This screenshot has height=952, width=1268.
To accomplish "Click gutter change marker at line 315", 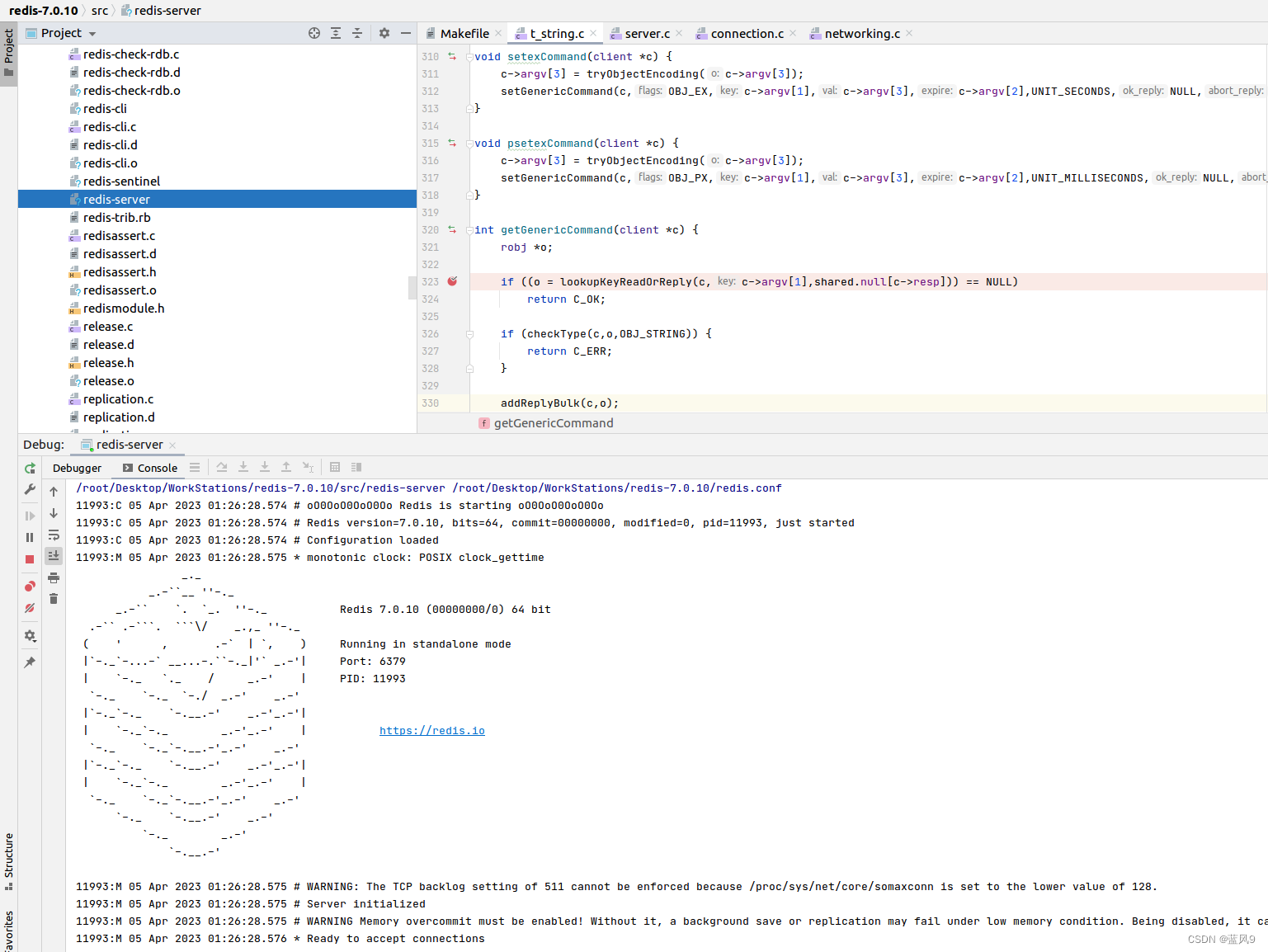I will click(452, 143).
